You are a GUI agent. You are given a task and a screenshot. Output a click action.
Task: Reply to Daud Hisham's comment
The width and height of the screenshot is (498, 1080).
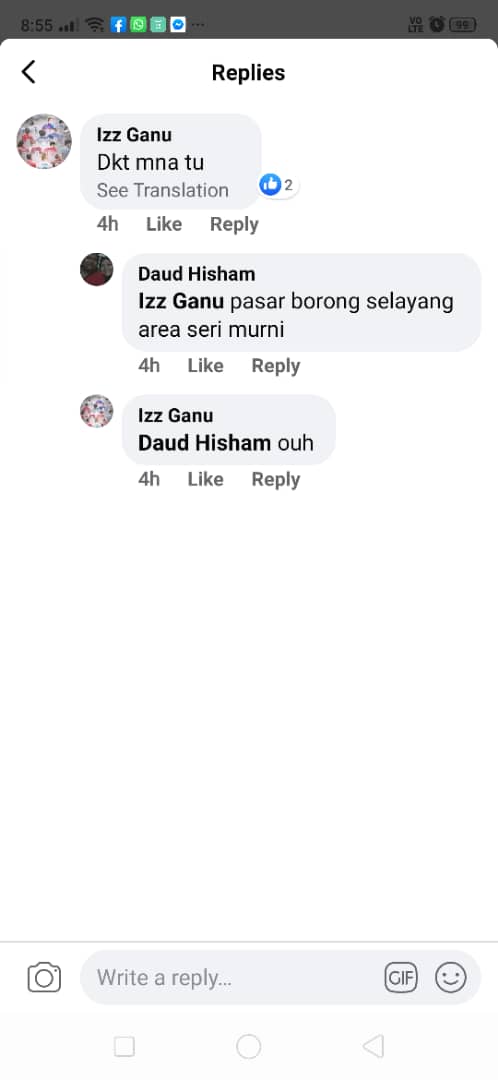(276, 366)
